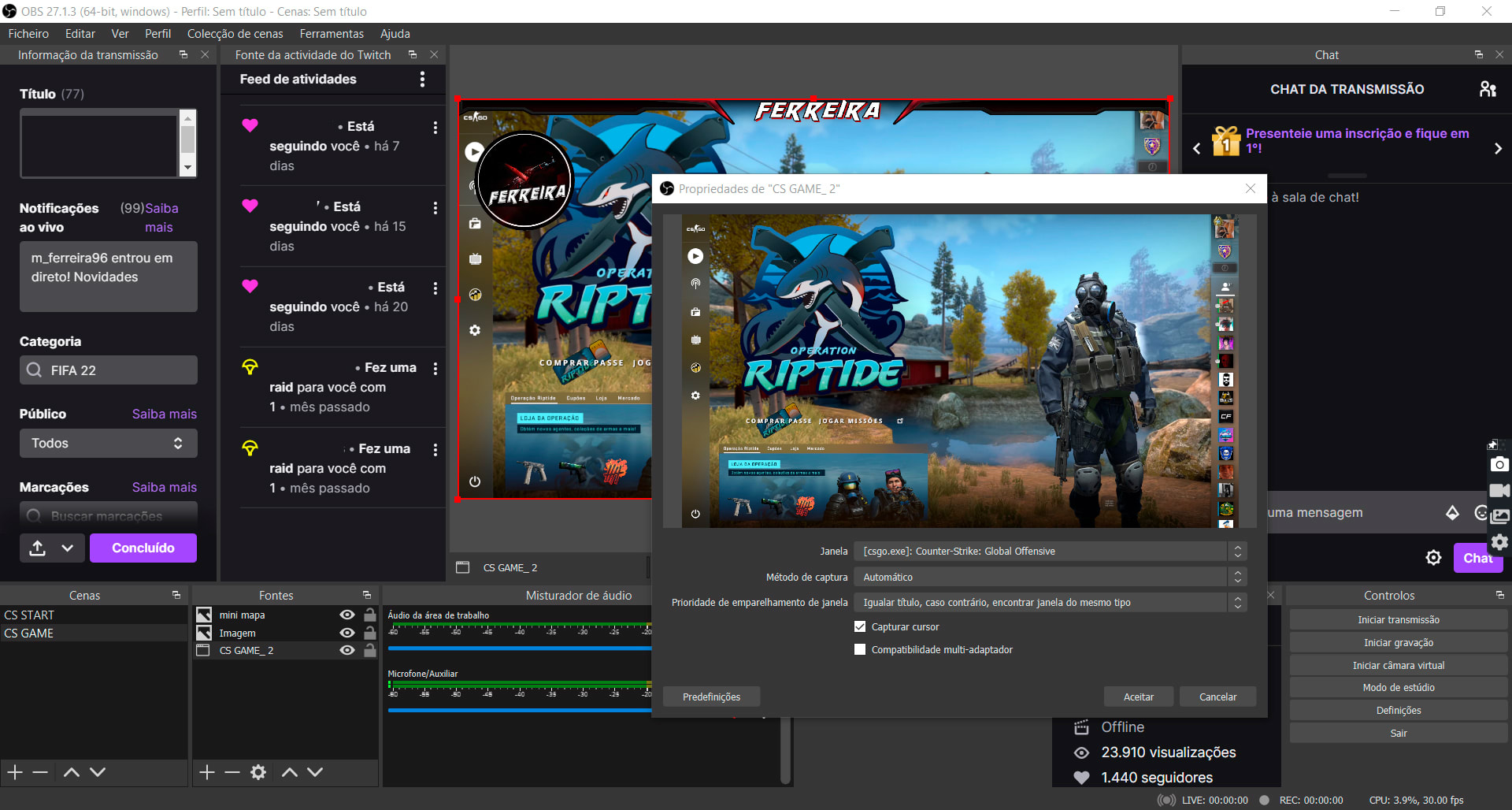1512x810 pixels.
Task: Lock the mini mapa source
Action: 369,615
